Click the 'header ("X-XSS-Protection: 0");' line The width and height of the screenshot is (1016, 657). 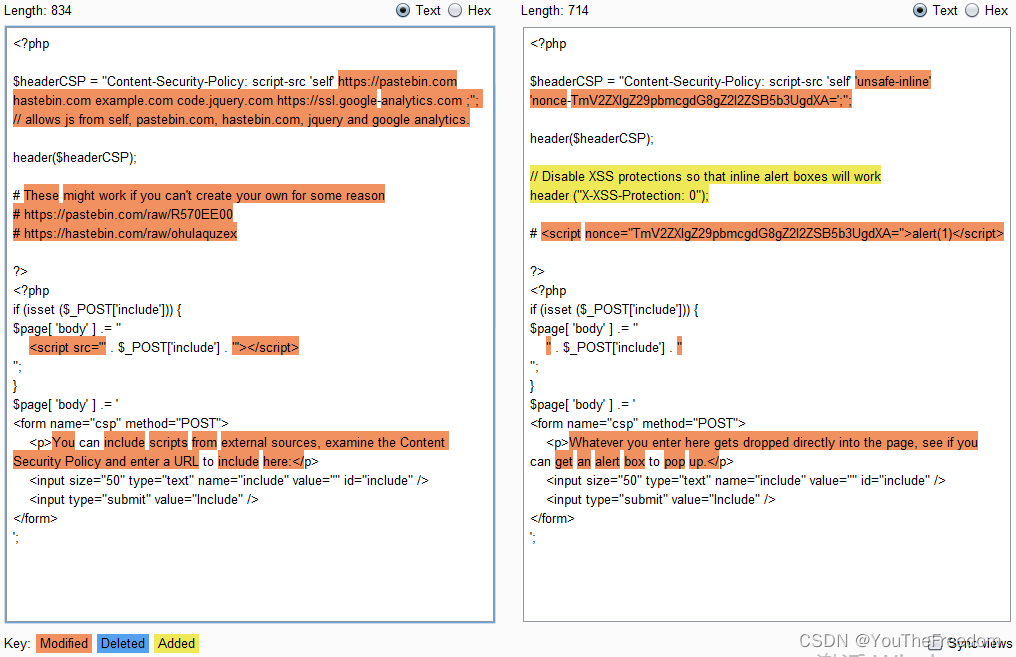coord(619,195)
